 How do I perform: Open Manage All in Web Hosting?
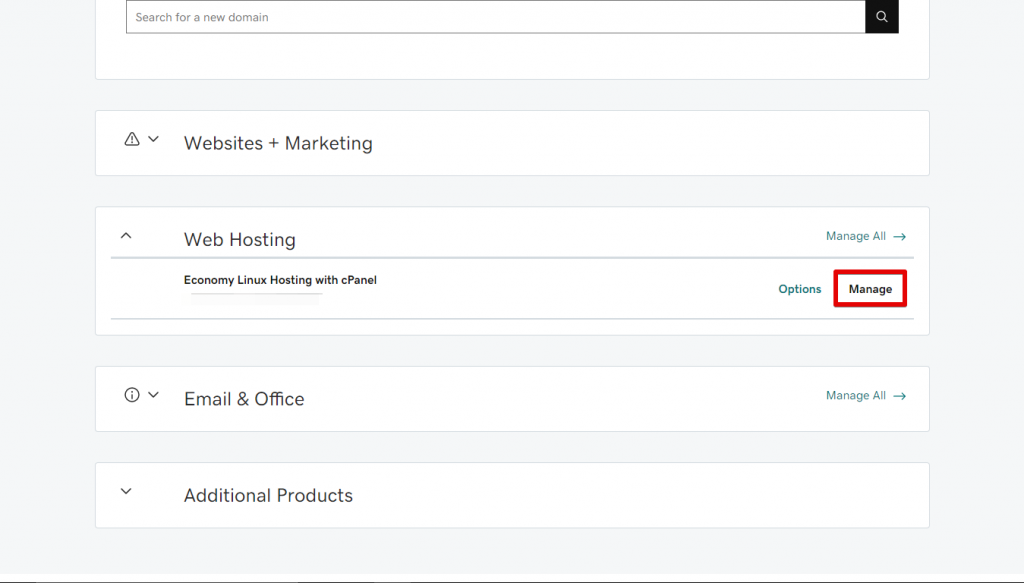pos(855,237)
